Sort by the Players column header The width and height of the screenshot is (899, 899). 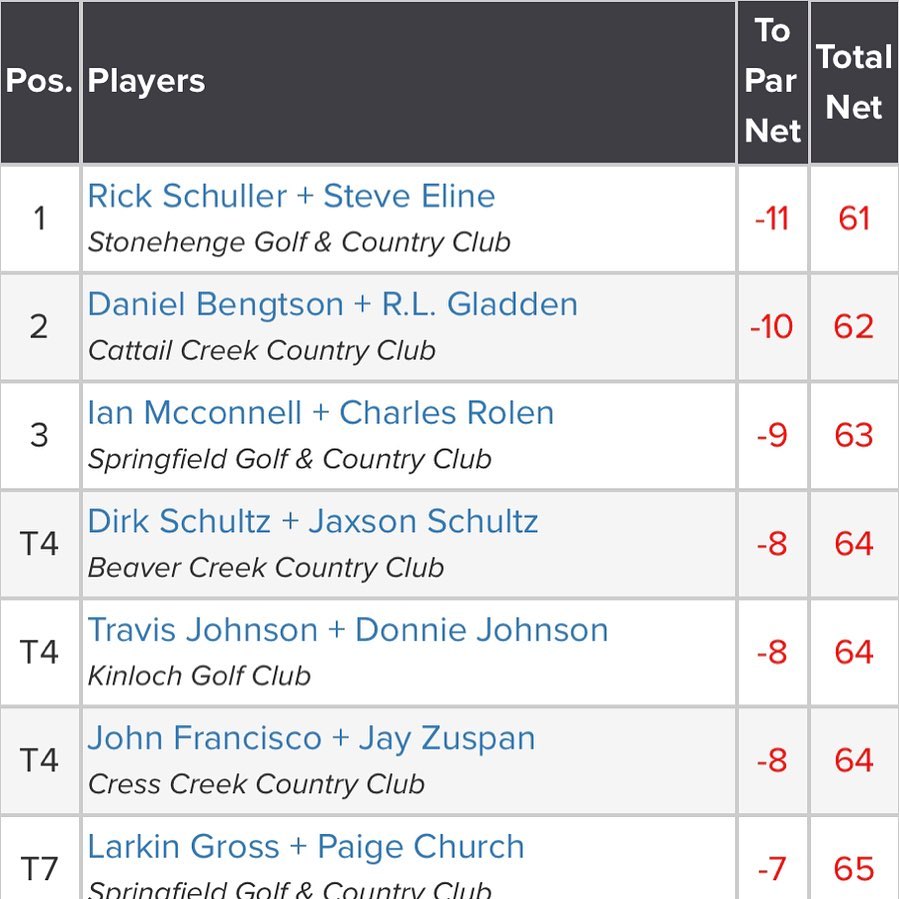click(146, 81)
